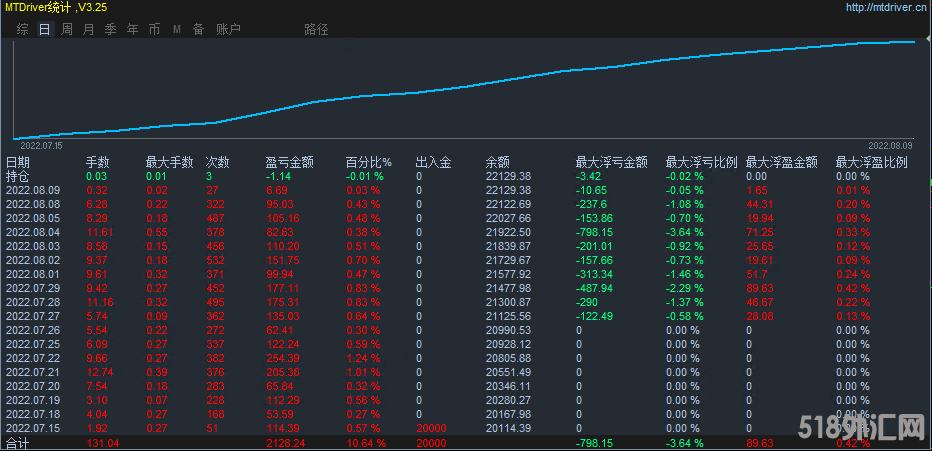Click the 盈亏金额 column header
This screenshot has height=451, width=932.
[x=289, y=162]
